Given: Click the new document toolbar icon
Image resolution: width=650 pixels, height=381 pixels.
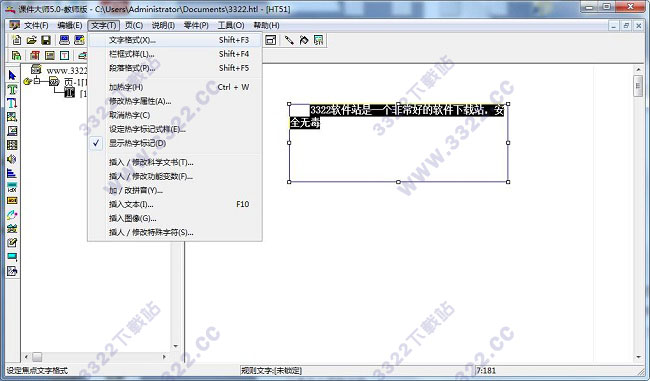Looking at the screenshot, I should point(17,40).
